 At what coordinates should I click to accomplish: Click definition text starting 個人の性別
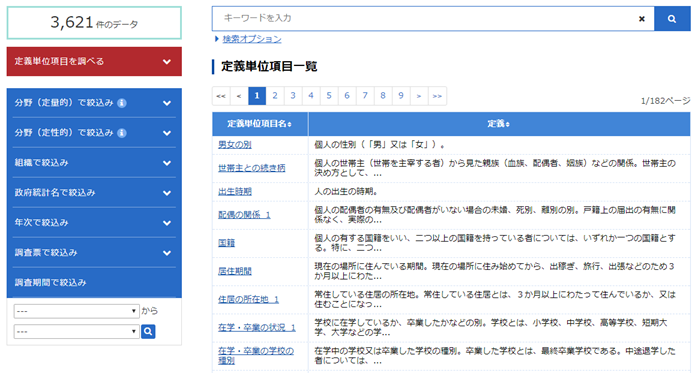(x=380, y=145)
